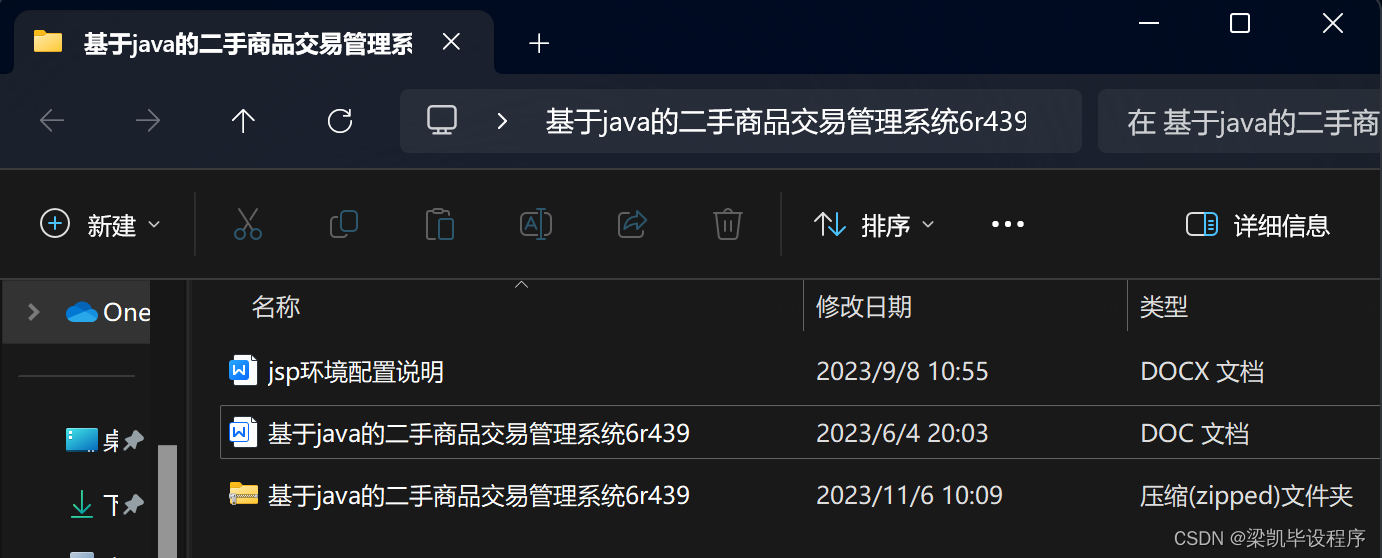Click the search box in 基于java的二手商
Image resolution: width=1382 pixels, height=558 pixels.
(1240, 122)
